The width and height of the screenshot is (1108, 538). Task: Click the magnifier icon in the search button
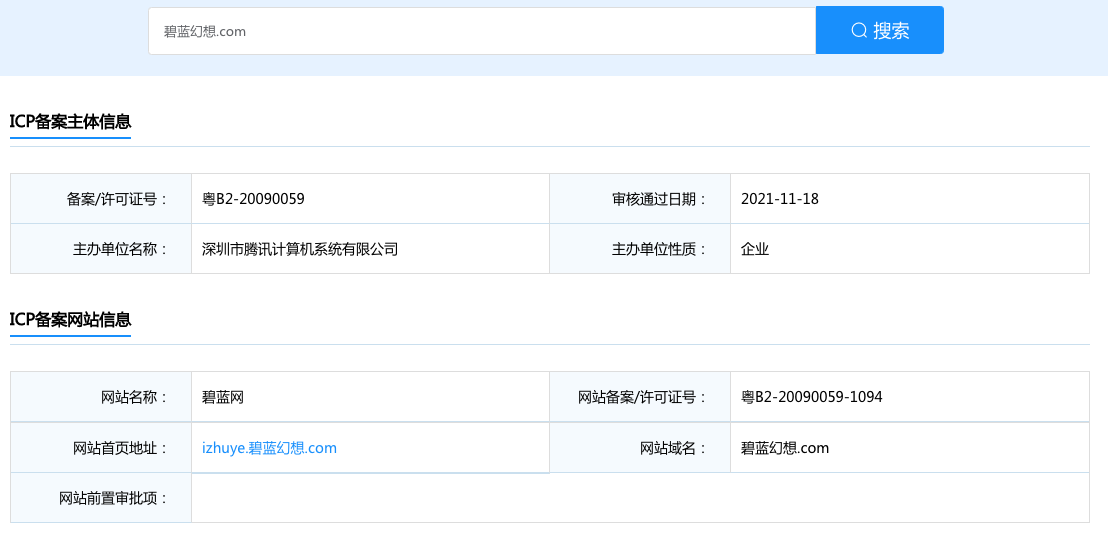click(858, 31)
